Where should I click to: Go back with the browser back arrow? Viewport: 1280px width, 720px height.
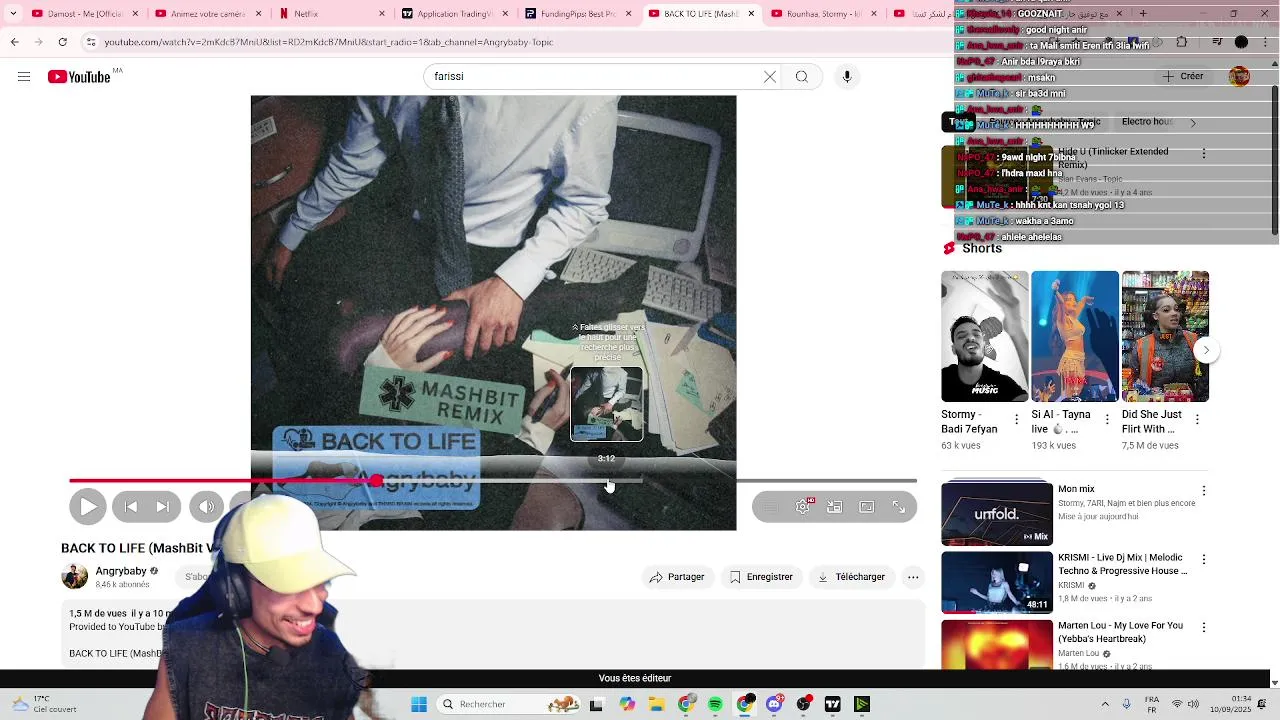pos(14,42)
